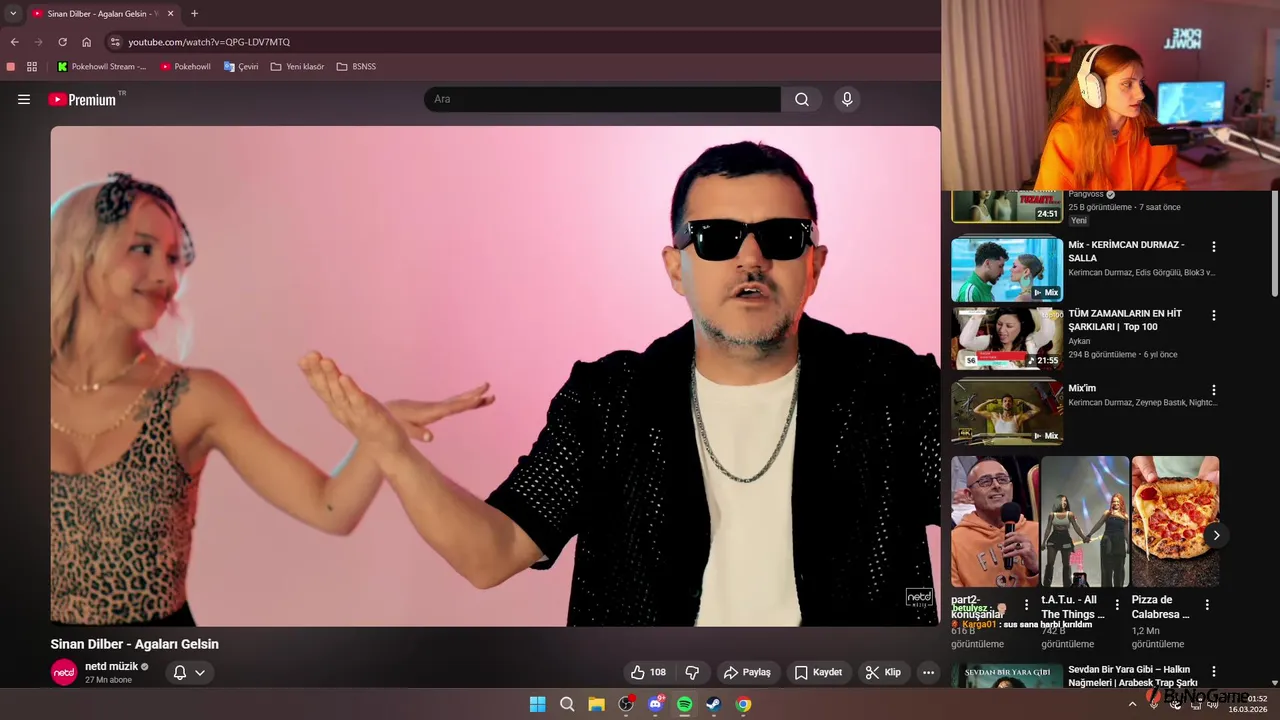Open the YouTube guide hamburger menu
1280x720 pixels.
(24, 99)
